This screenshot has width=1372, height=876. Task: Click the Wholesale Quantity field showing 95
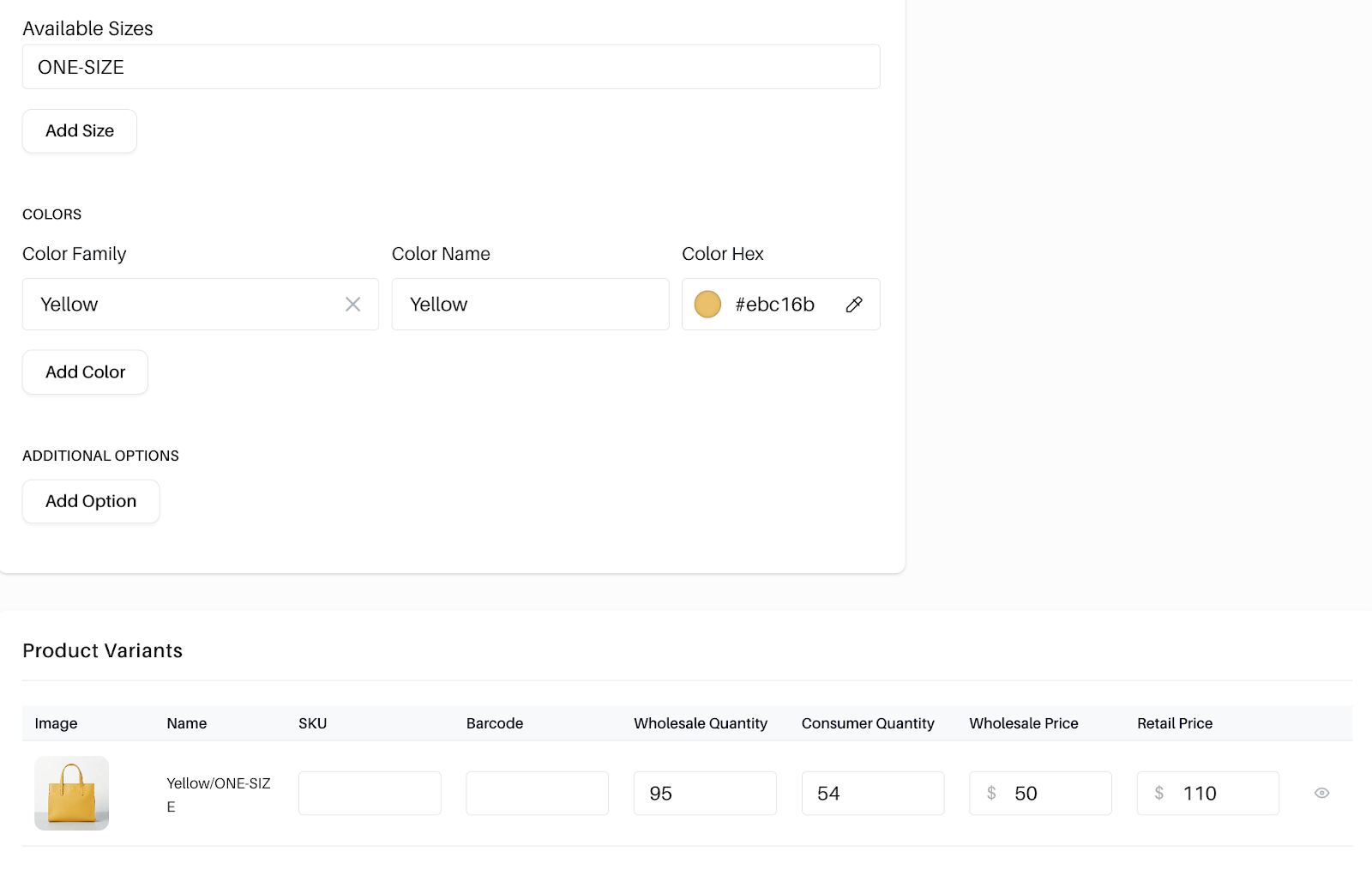coord(705,794)
